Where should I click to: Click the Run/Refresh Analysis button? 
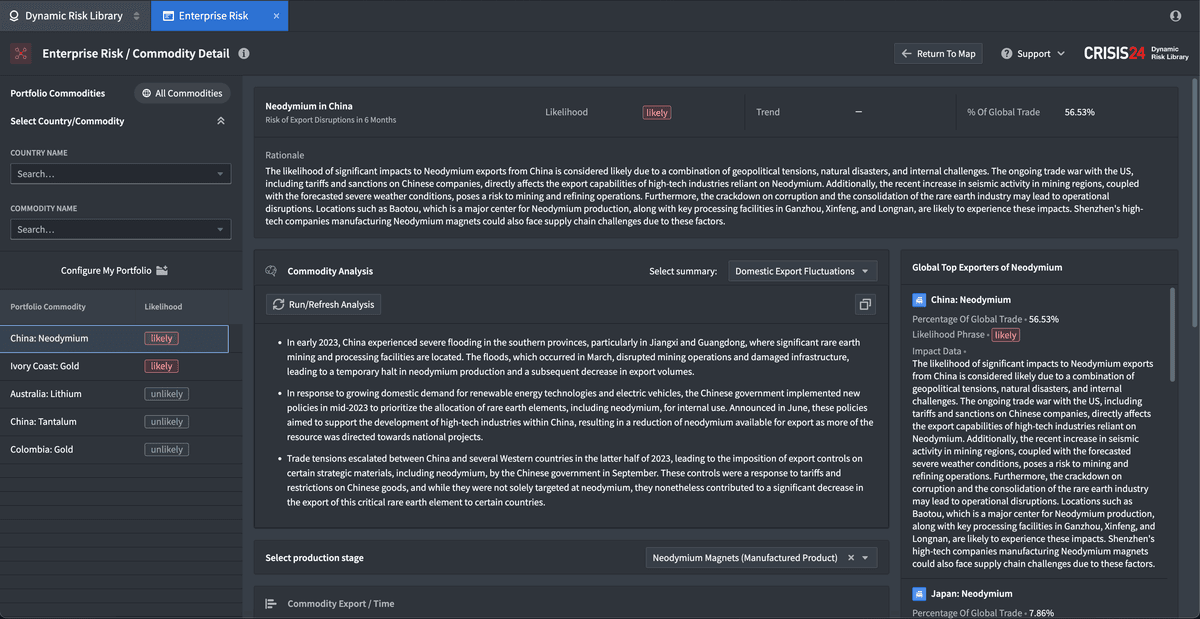click(x=323, y=304)
